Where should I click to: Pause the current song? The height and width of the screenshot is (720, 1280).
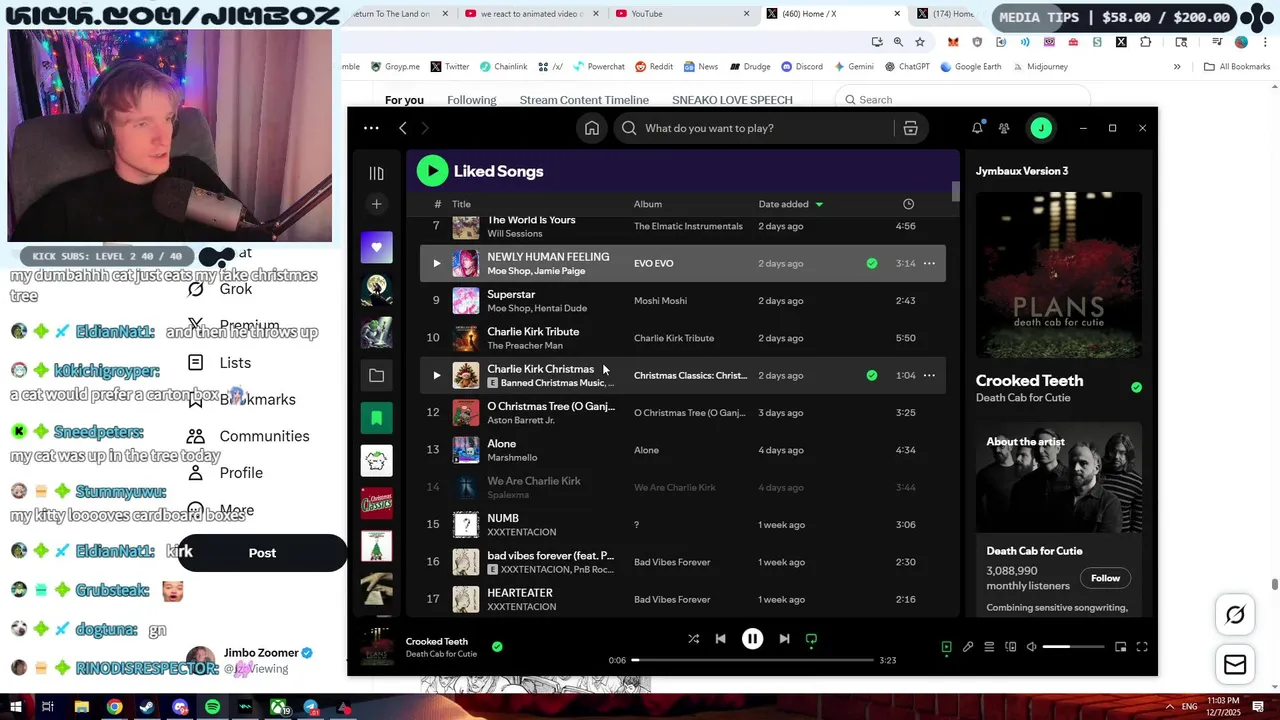(752, 639)
